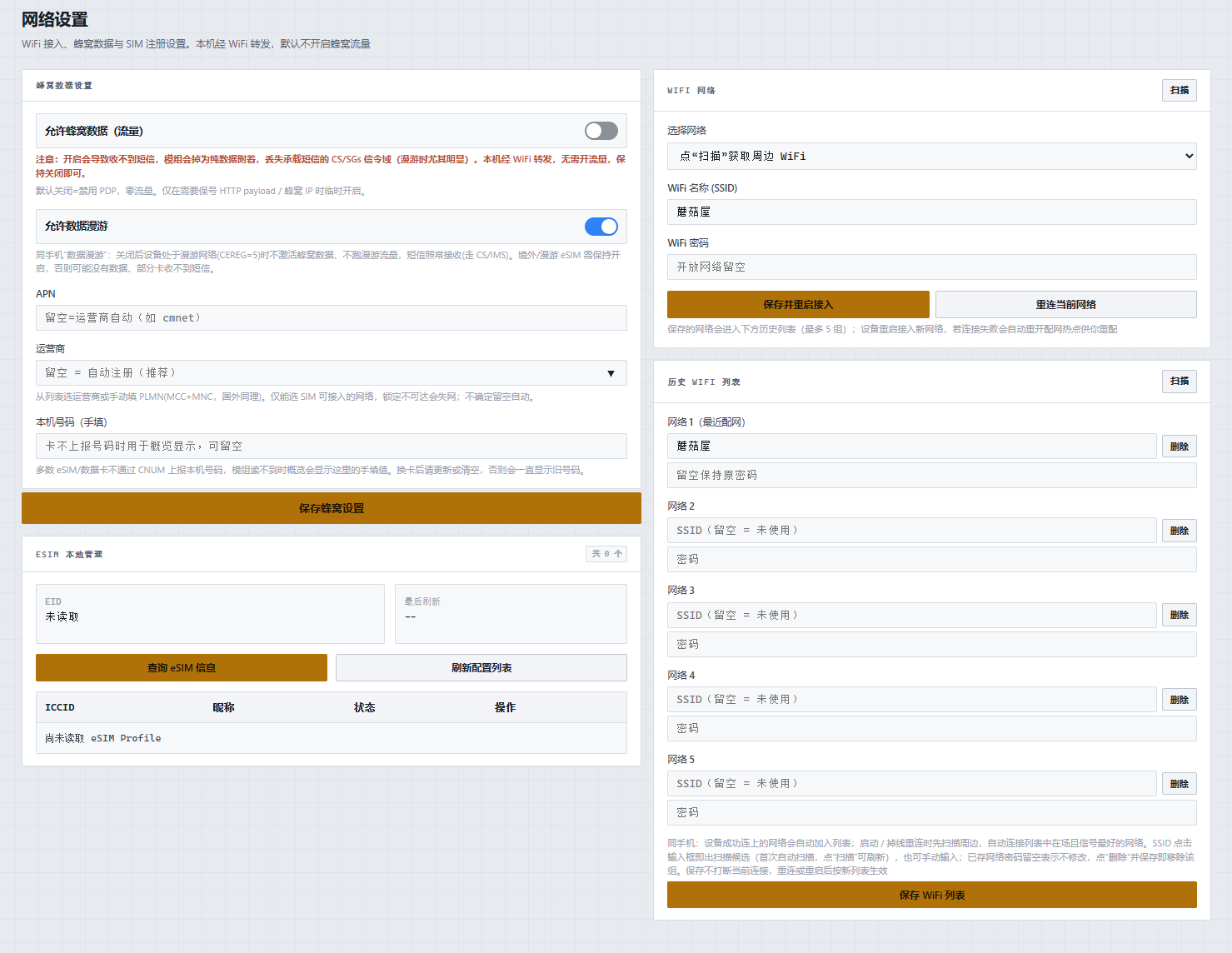Screen dimensions: 1232x953
Task: Focus the 网络 2 SSID input
Action: point(912,531)
